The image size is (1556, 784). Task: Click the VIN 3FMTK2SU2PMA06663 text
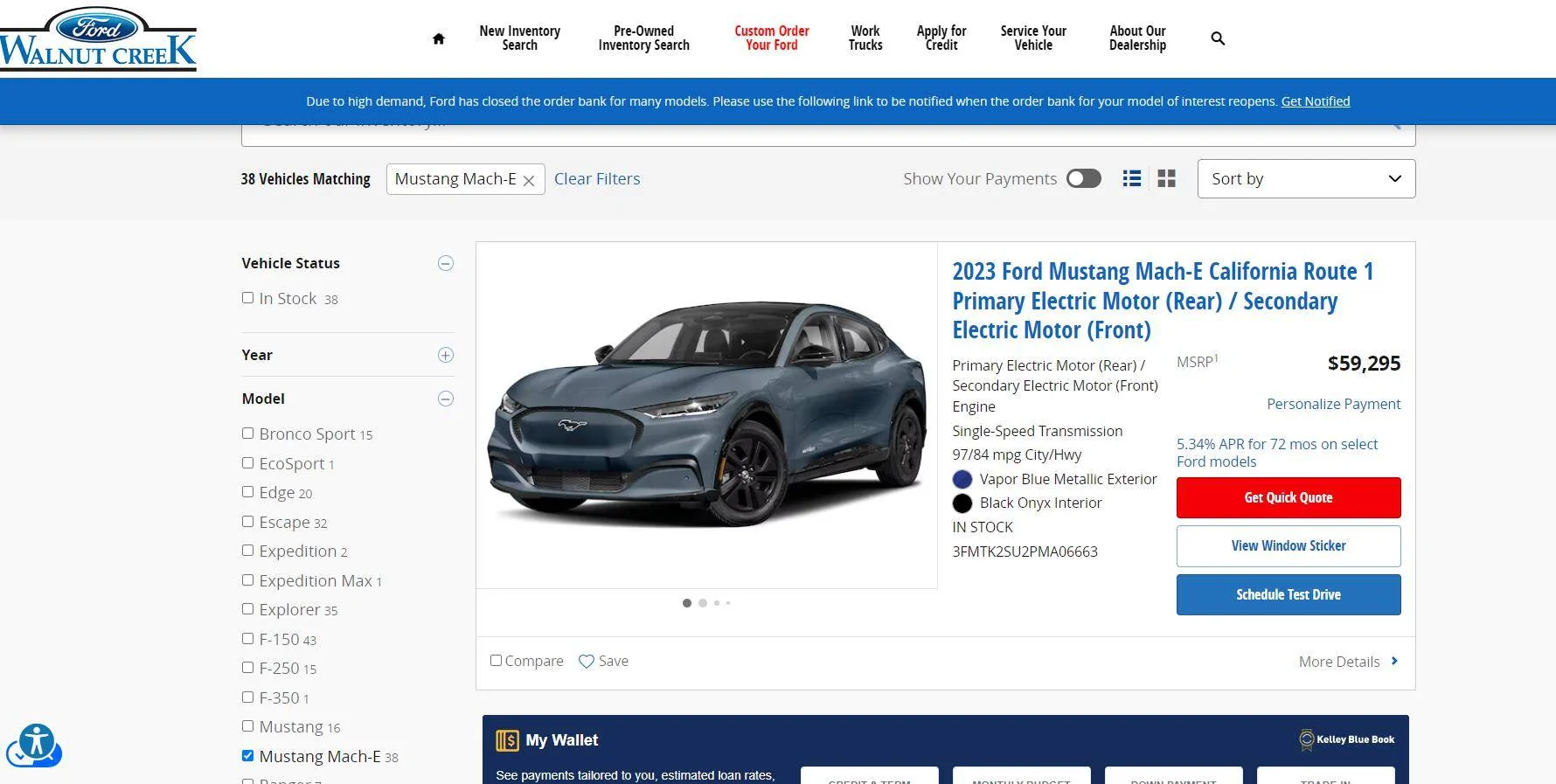(x=1025, y=552)
